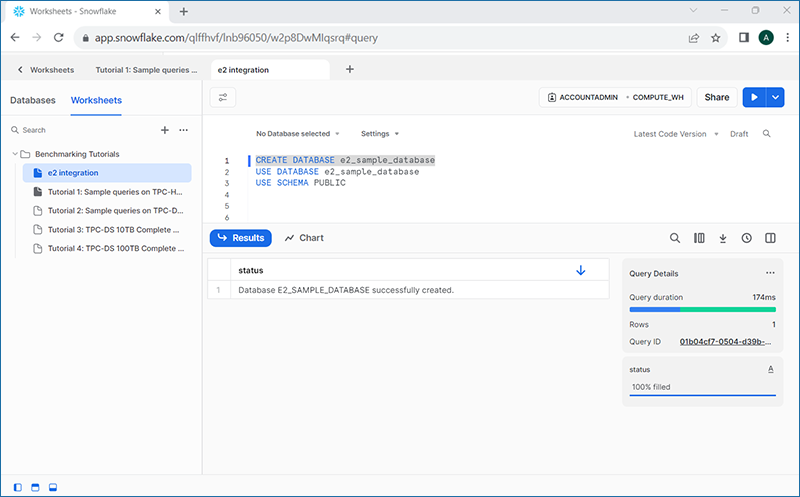Open the worksheet filter sliders icon
The image size is (800, 497).
223,97
